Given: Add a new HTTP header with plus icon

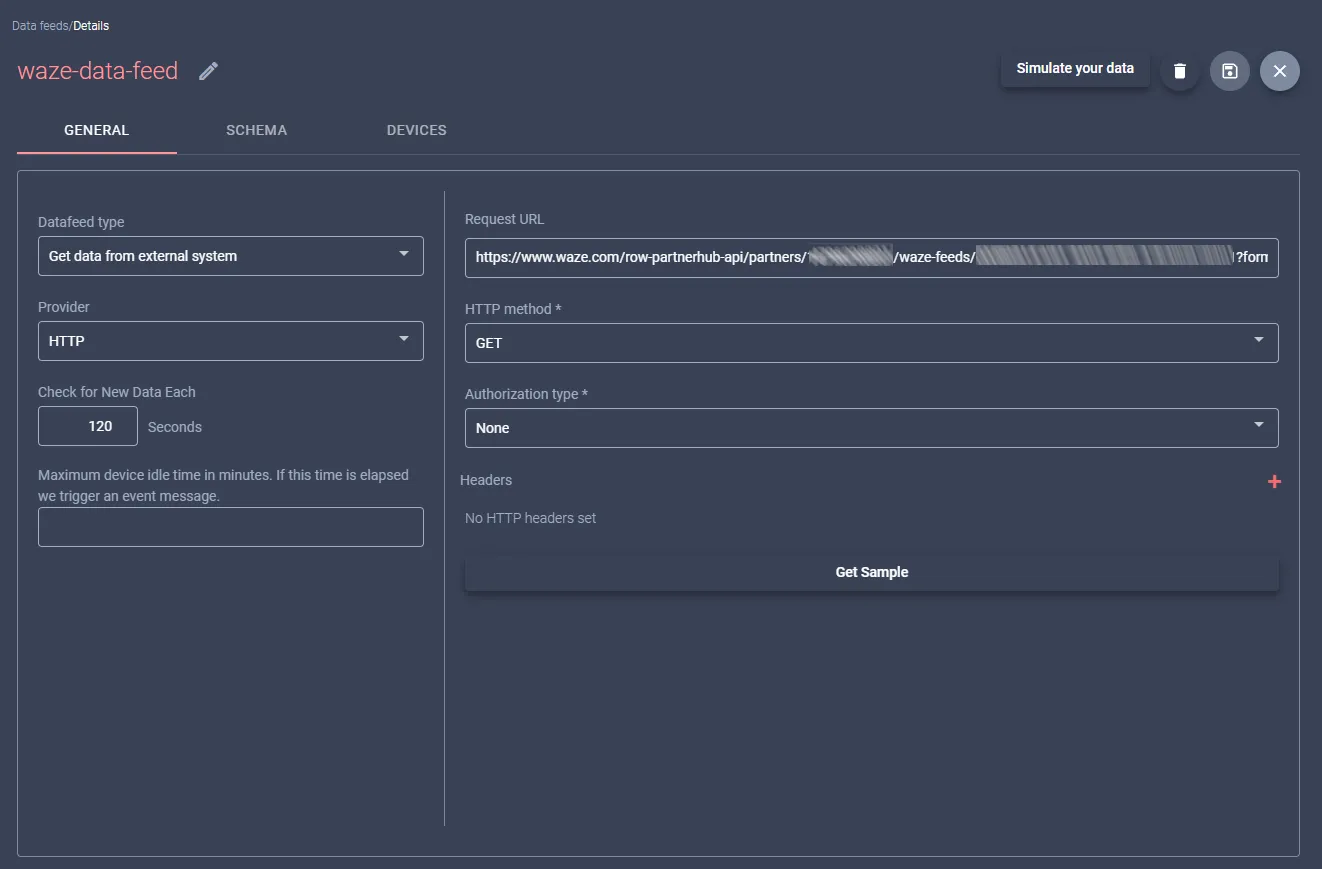Looking at the screenshot, I should pyautogui.click(x=1274, y=482).
